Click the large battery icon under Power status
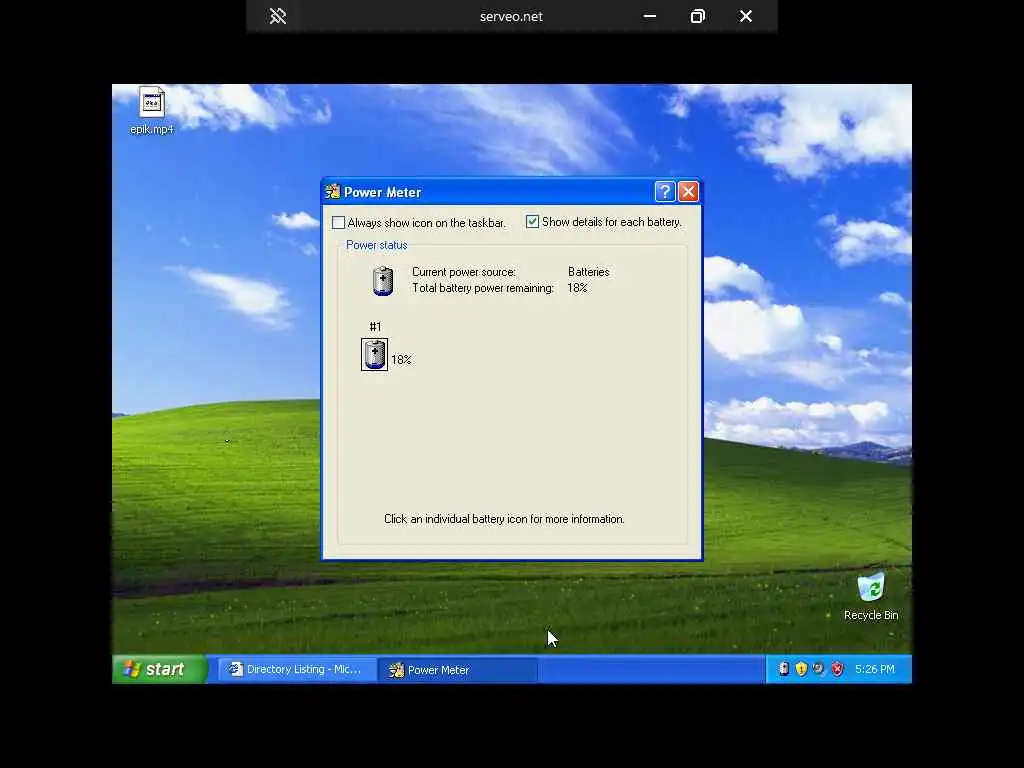The width and height of the screenshot is (1024, 768). [383, 281]
